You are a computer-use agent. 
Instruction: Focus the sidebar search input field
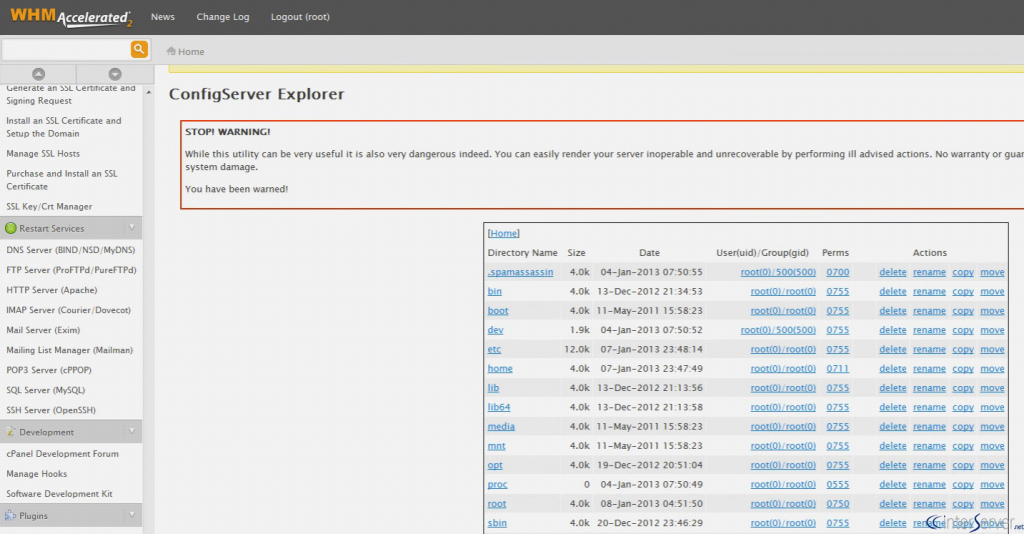tap(65, 49)
